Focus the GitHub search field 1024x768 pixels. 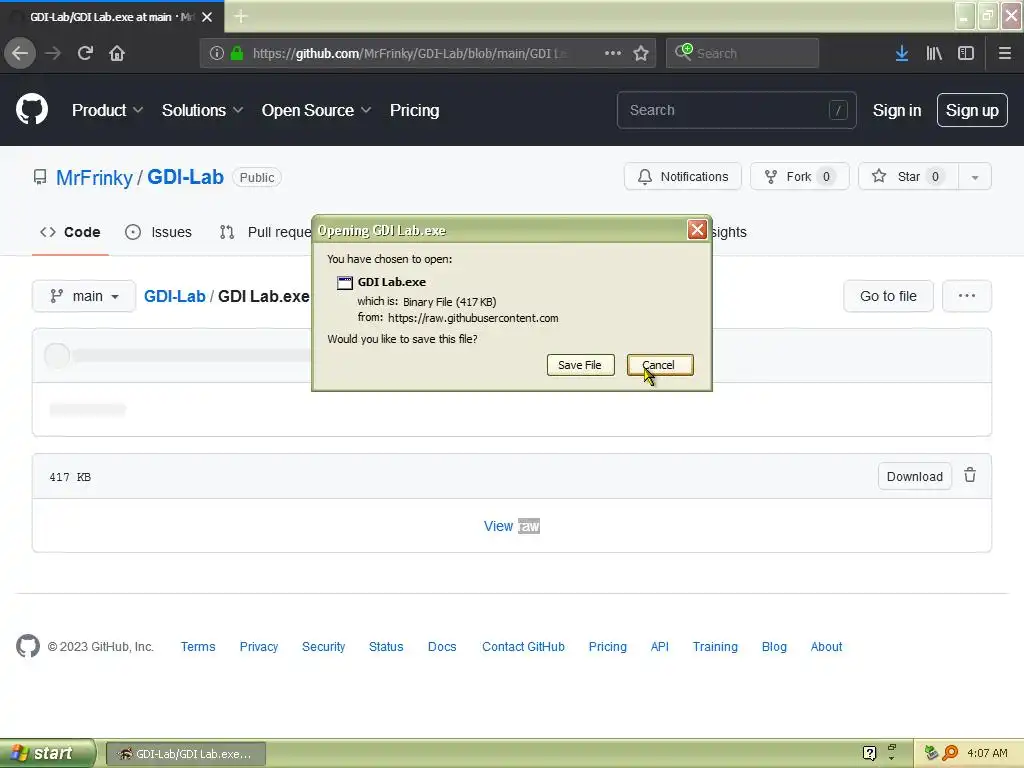tap(736, 110)
